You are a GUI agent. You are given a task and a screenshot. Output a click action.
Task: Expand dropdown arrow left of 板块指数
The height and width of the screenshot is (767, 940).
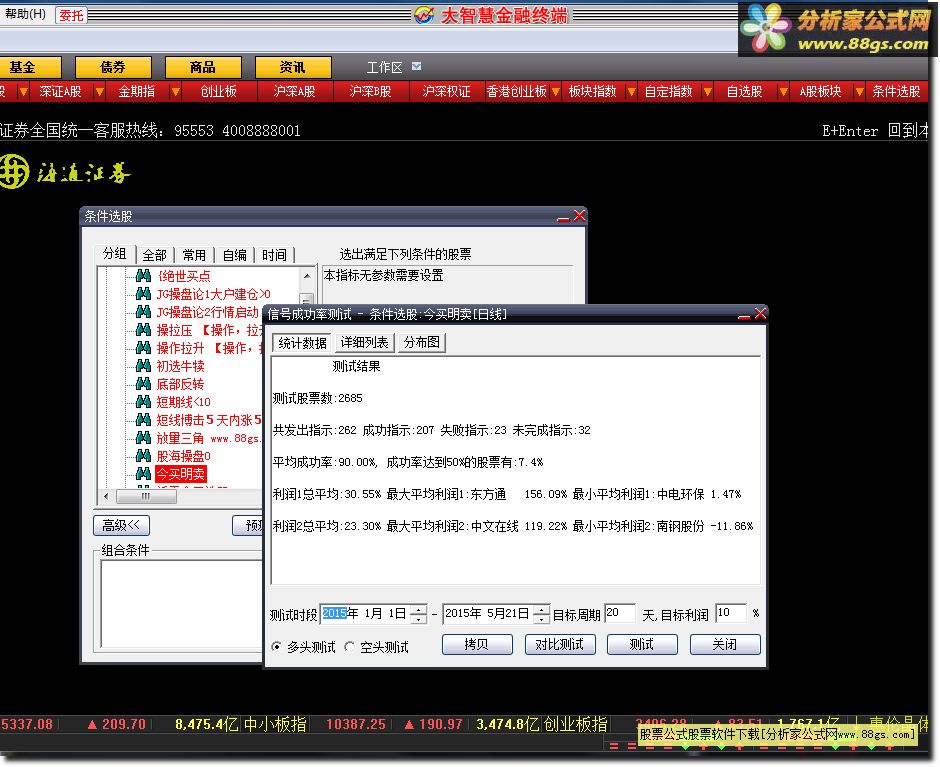(x=556, y=92)
